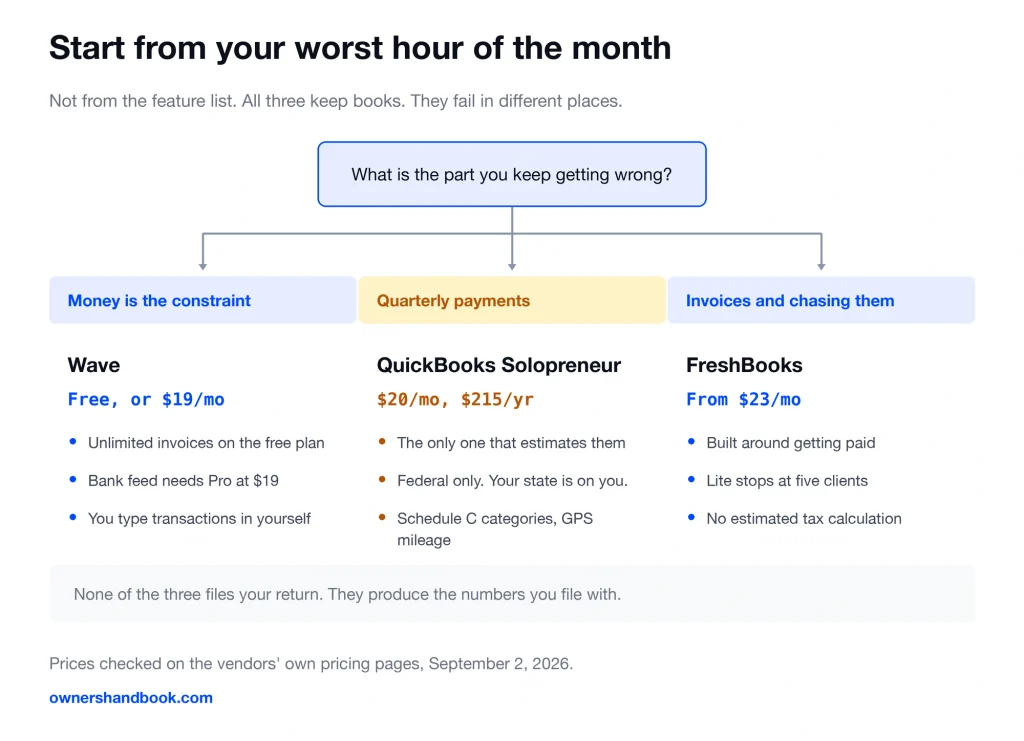
Task: Open the ownershandbook.com link
Action: point(131,697)
